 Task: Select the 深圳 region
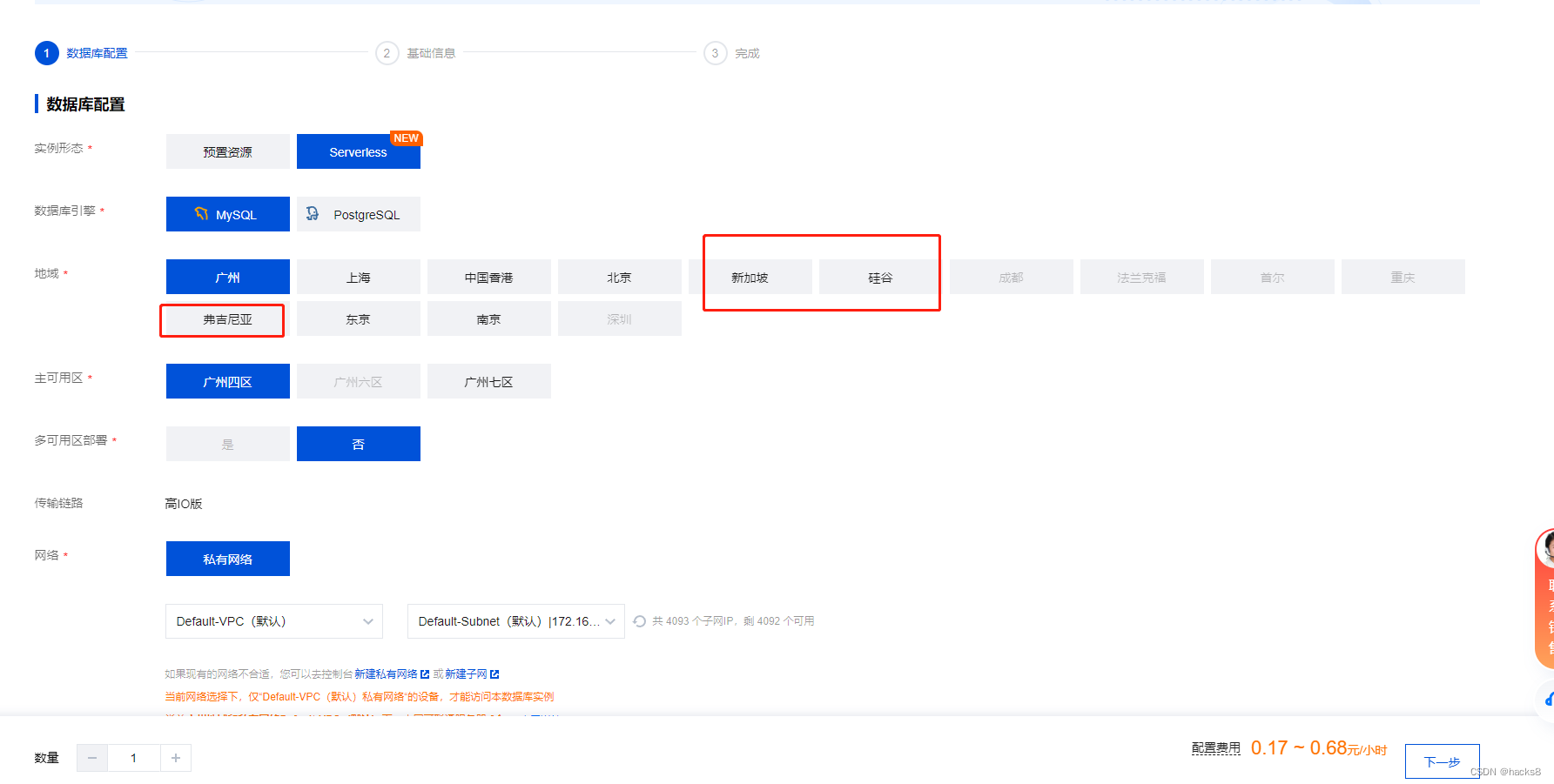tap(619, 318)
